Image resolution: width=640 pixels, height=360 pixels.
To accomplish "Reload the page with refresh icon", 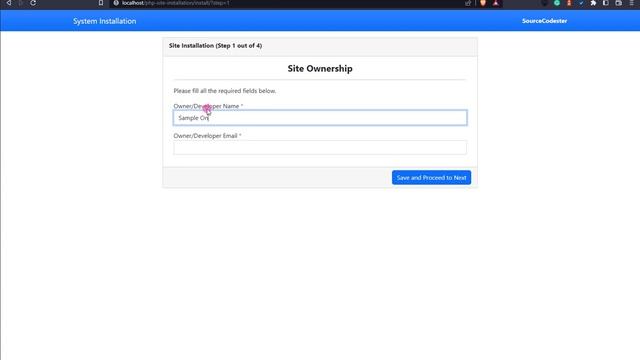I will click(33, 3).
